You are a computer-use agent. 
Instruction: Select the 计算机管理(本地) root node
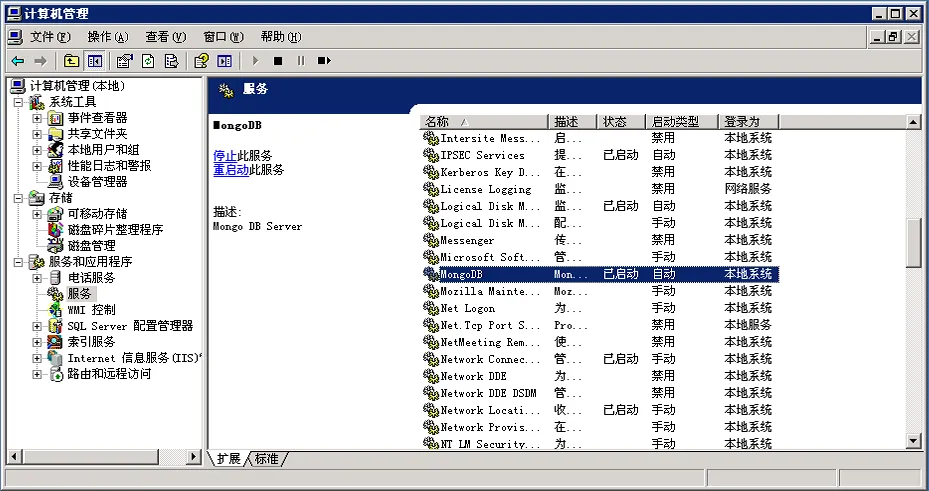[x=77, y=86]
